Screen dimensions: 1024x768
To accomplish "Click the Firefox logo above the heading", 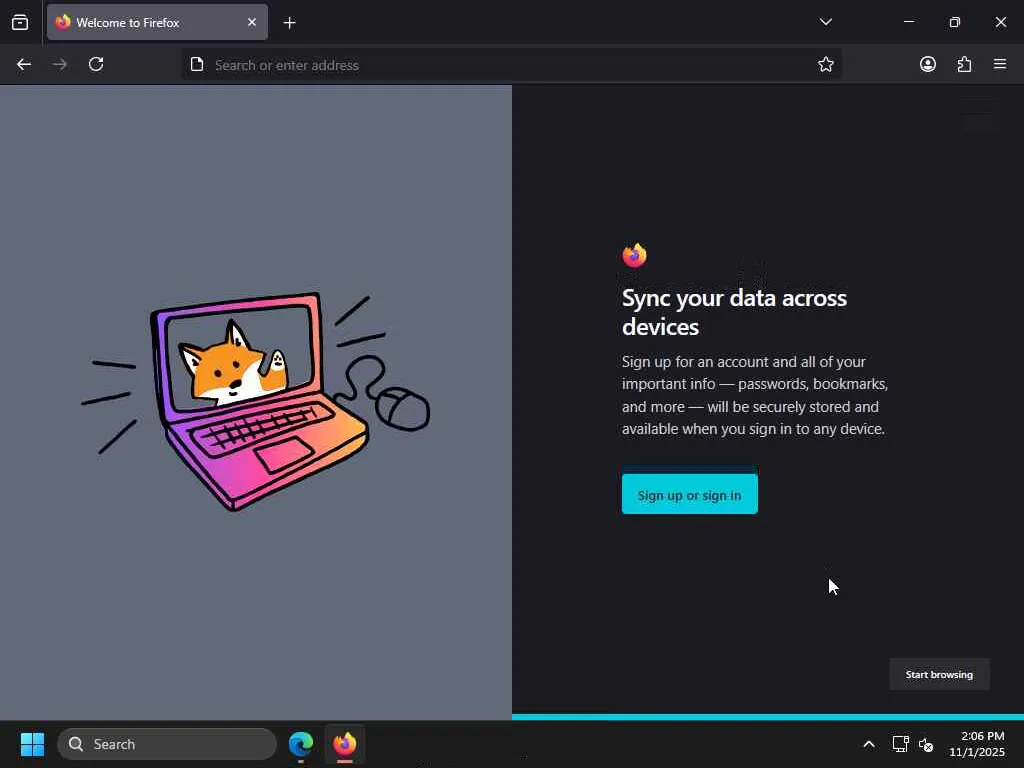I will (635, 255).
